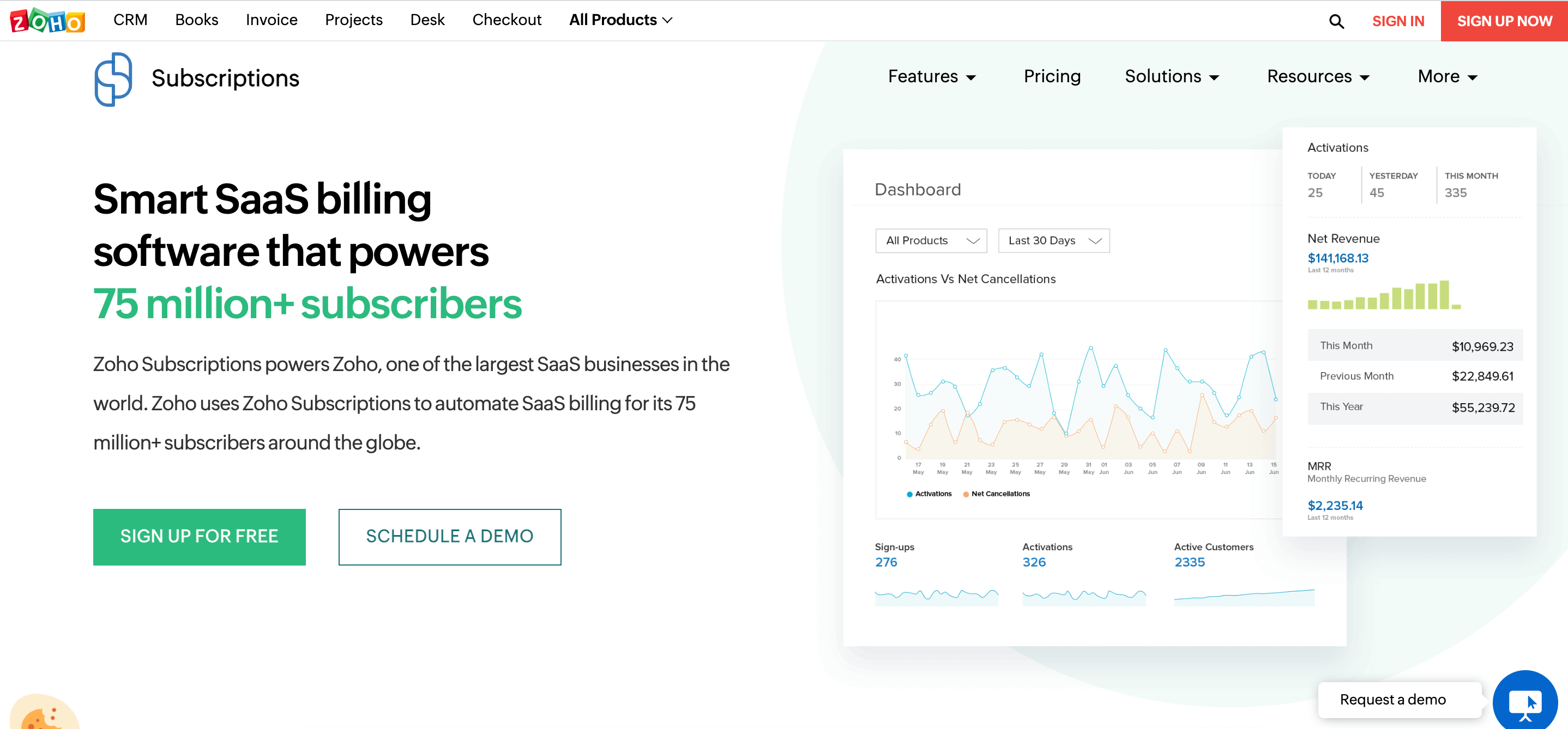The width and height of the screenshot is (1568, 729).
Task: Go to Invoice product
Action: (x=272, y=20)
